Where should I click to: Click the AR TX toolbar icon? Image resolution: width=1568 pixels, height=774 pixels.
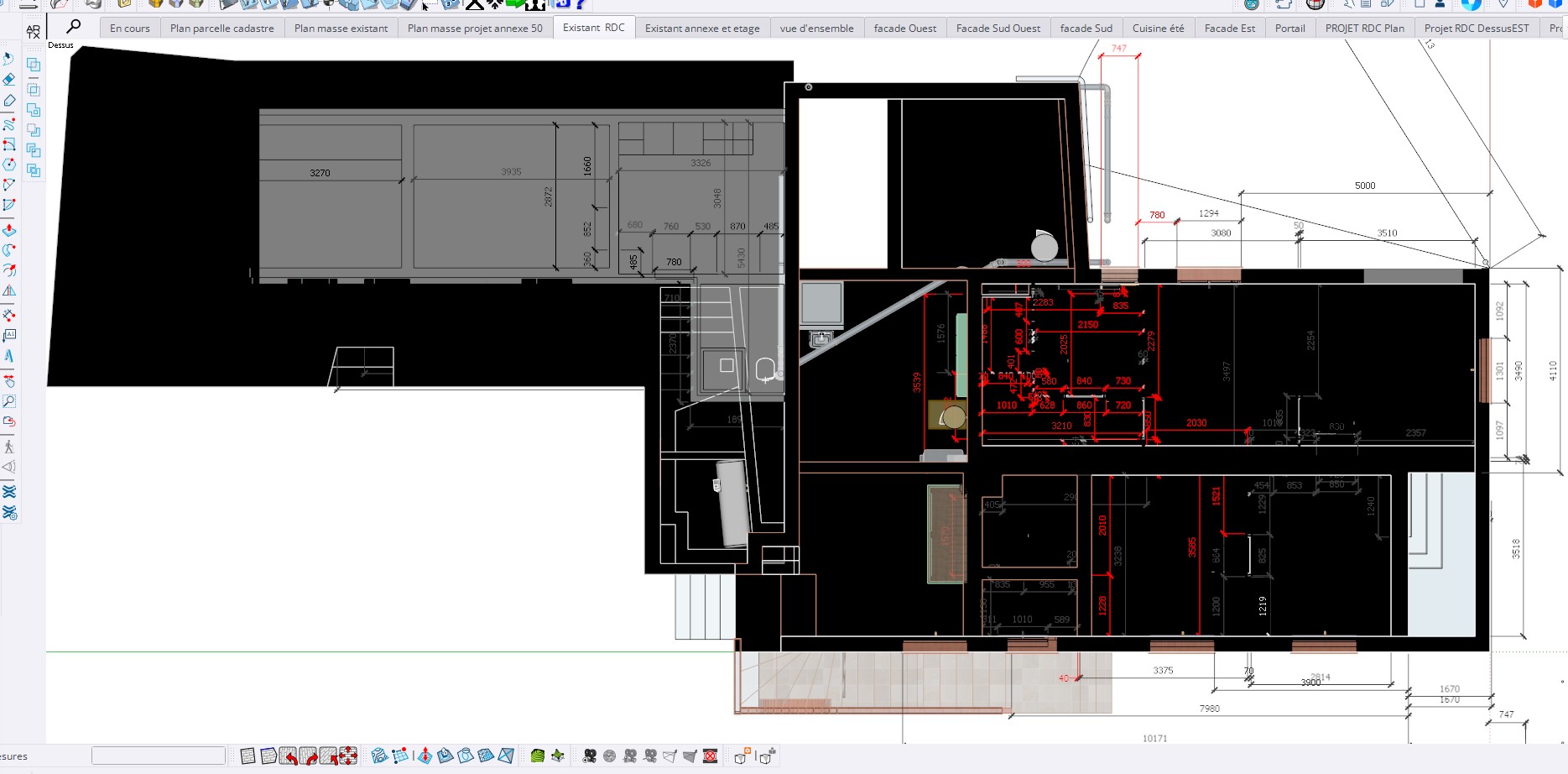coord(33,31)
